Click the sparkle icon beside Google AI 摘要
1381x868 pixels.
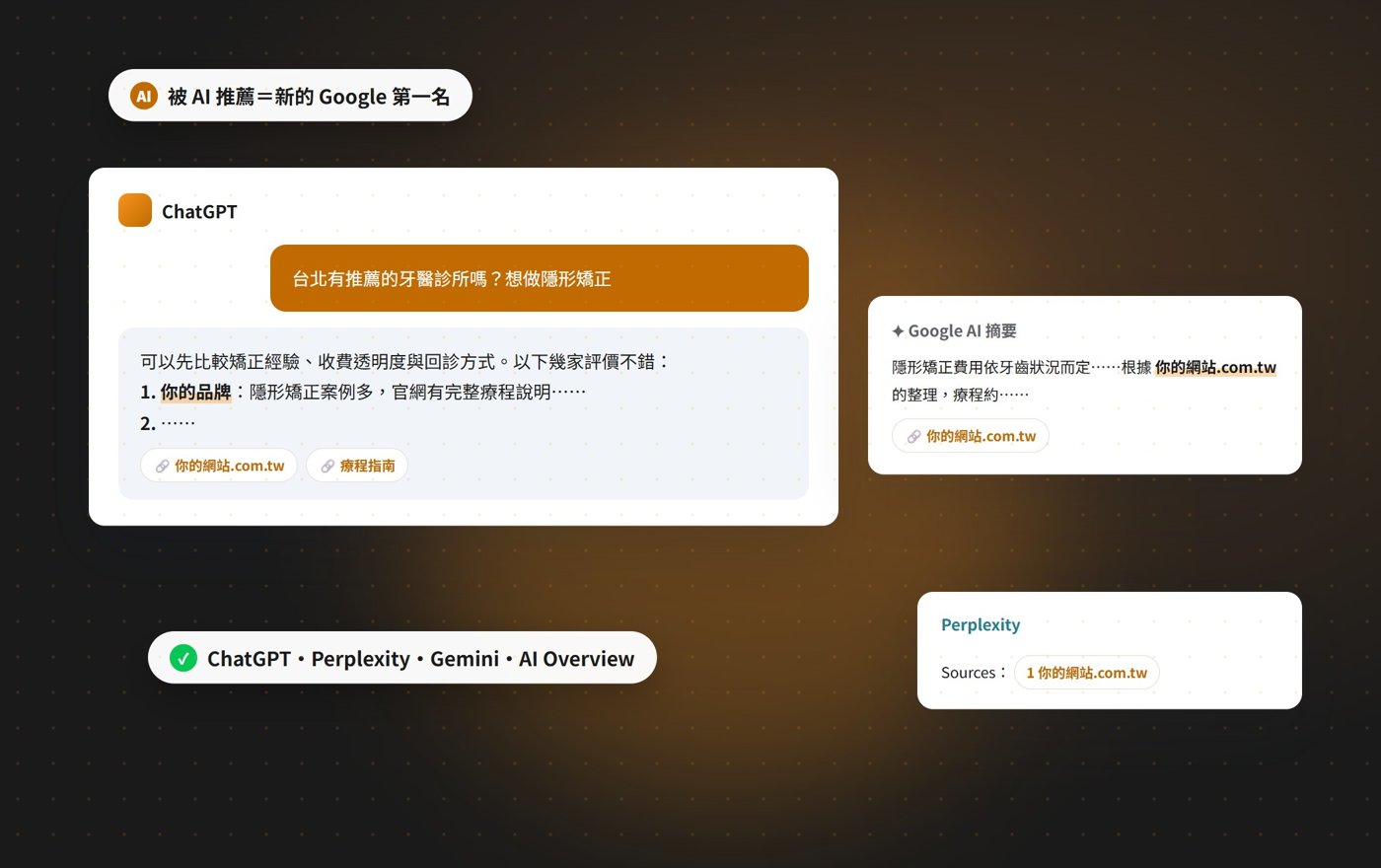coord(898,331)
